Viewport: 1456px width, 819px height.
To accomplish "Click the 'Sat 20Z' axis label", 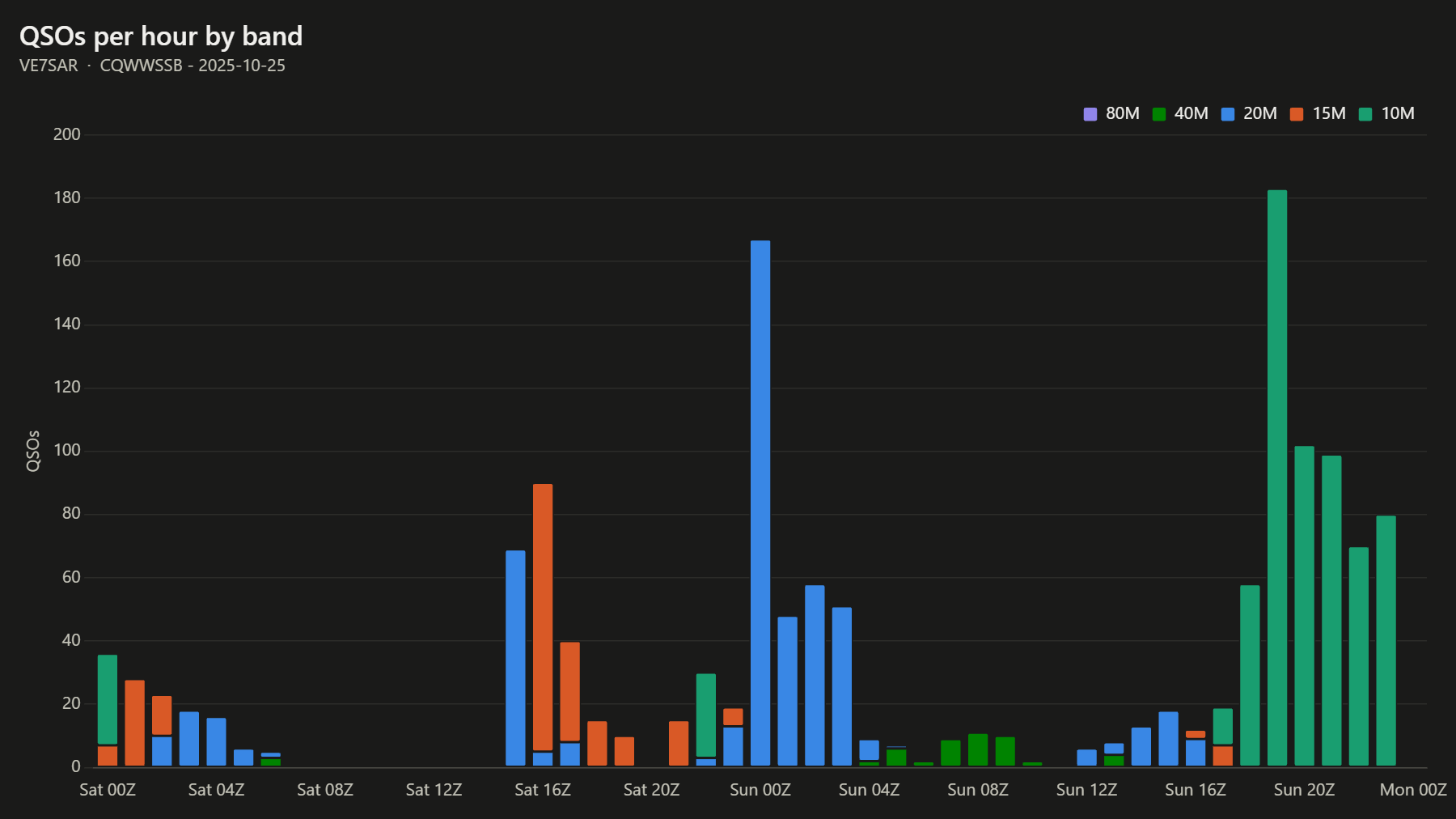I will click(x=651, y=790).
